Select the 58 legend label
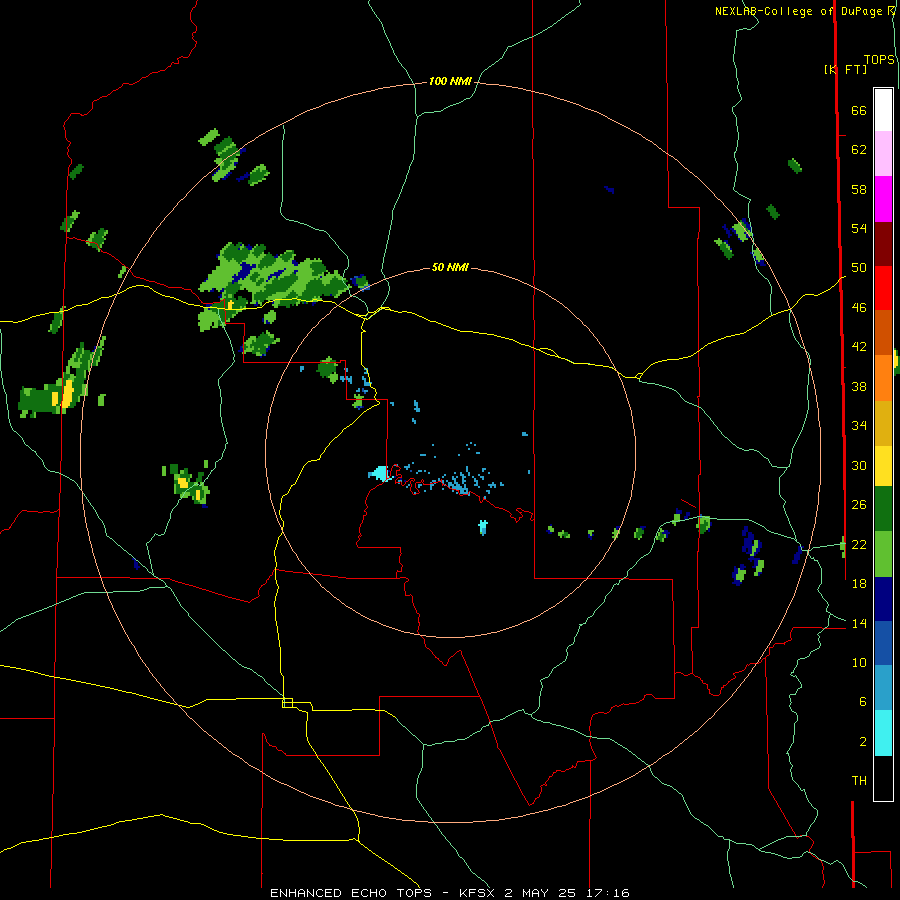This screenshot has width=900, height=900. click(x=859, y=189)
